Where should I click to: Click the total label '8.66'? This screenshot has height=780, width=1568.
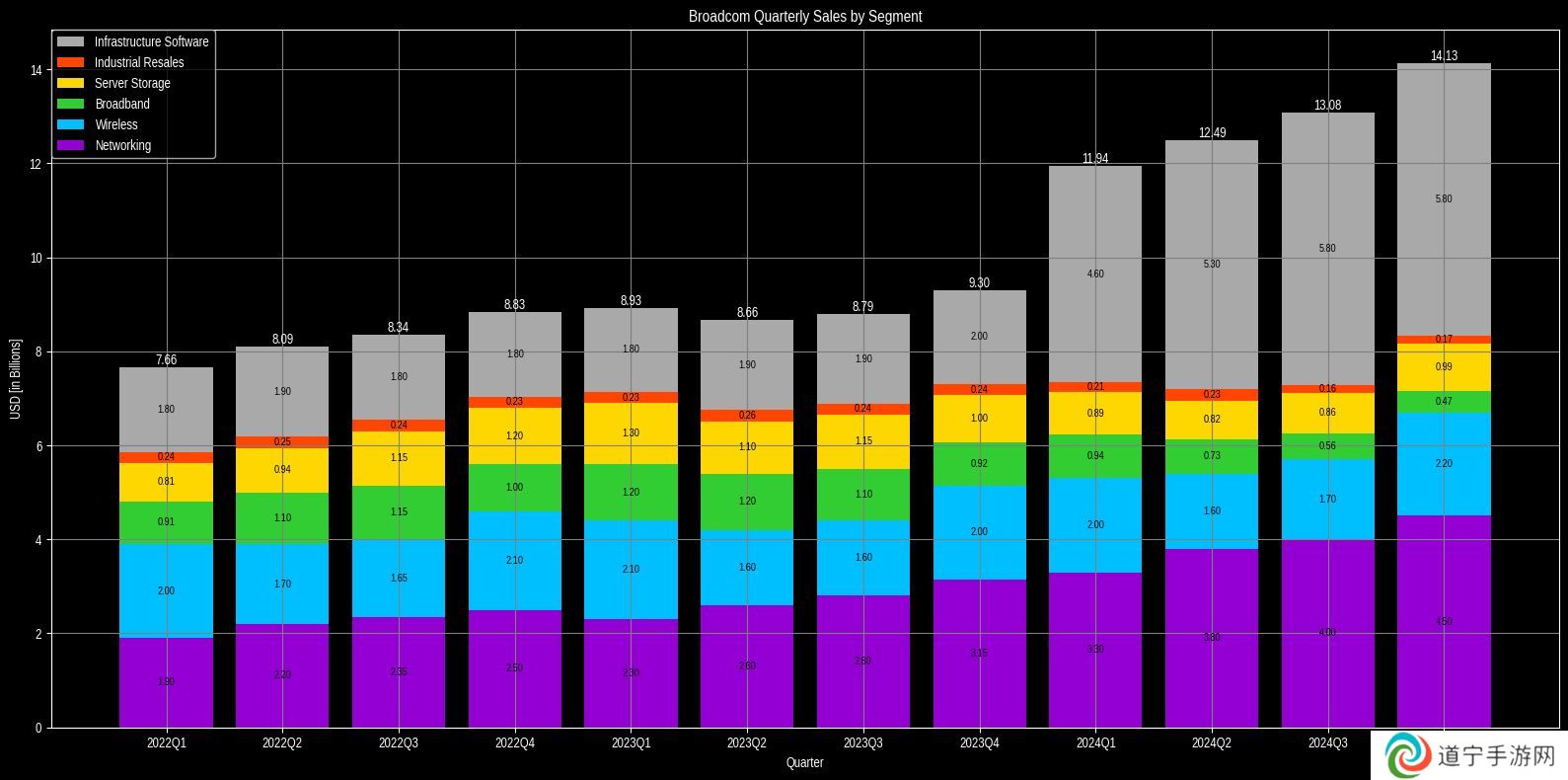747,312
